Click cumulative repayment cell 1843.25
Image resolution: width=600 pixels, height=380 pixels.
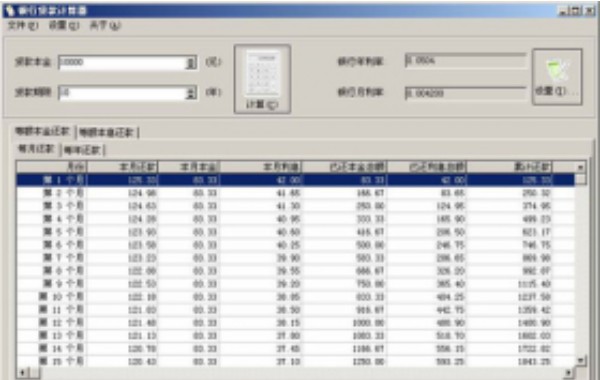(x=534, y=361)
